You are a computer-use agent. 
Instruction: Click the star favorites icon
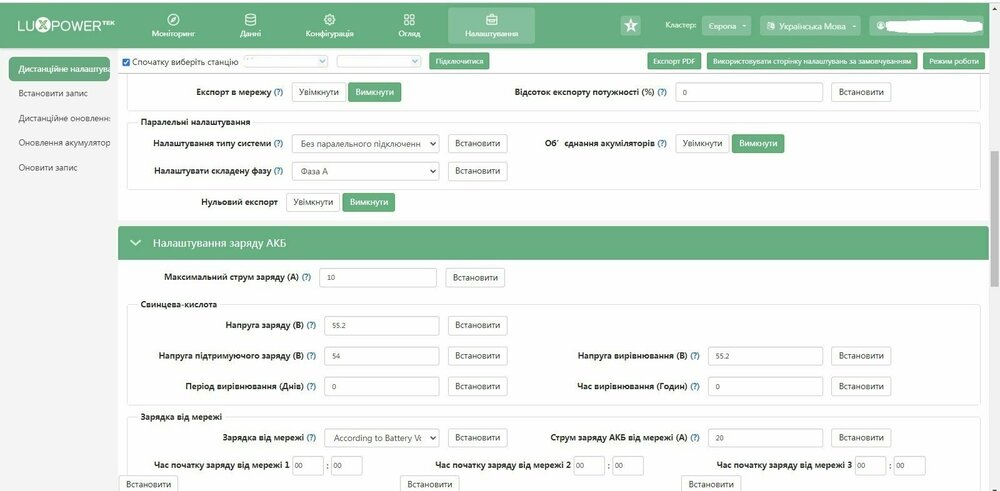[x=630, y=26]
